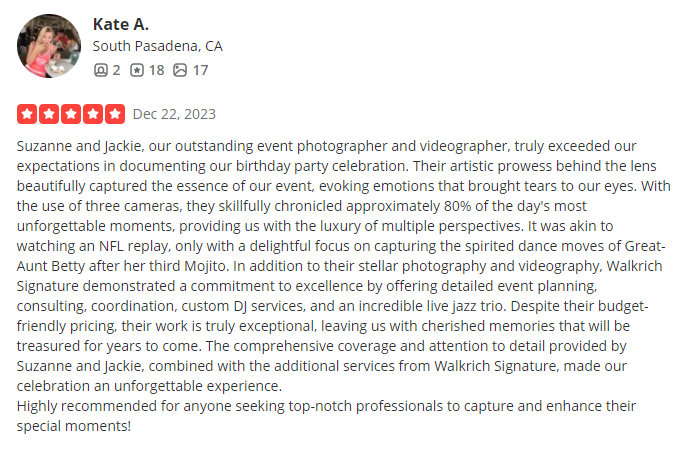Image resolution: width=690 pixels, height=451 pixels.
Task: Click the photo count number 17
Action: [x=200, y=70]
